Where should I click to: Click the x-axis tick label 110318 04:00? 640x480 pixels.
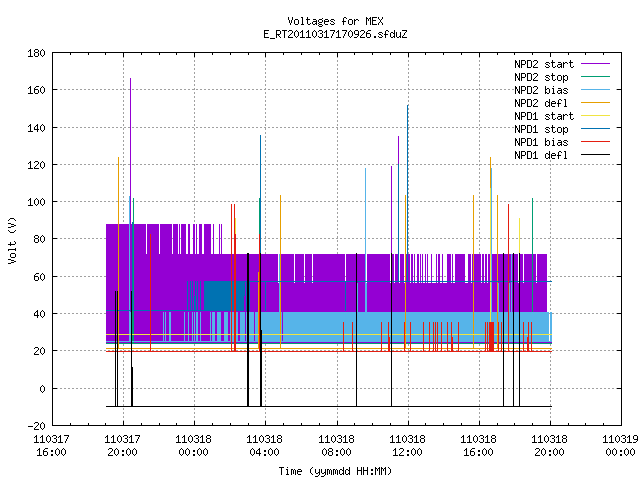264,446
